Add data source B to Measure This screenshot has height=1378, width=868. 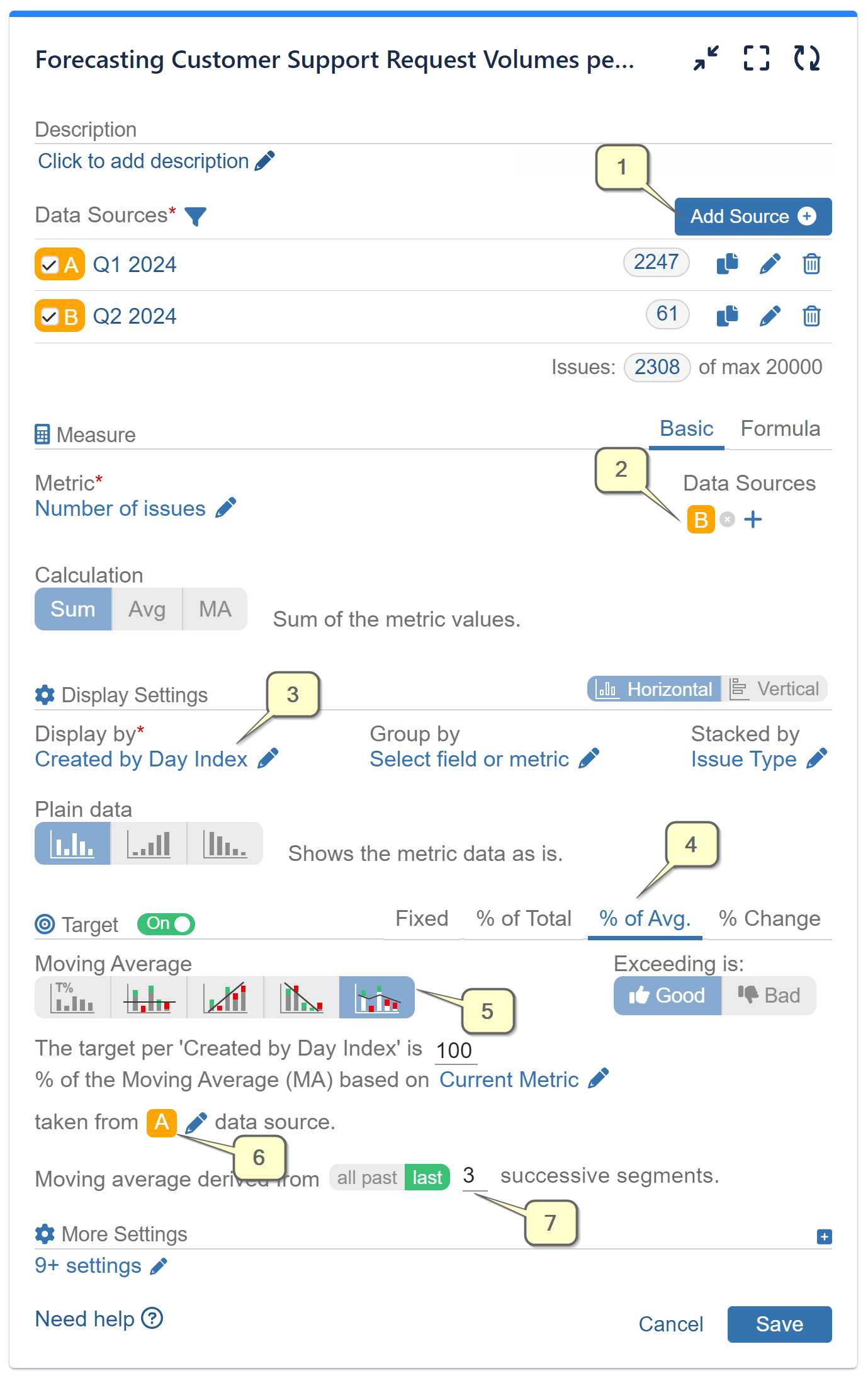click(x=753, y=519)
